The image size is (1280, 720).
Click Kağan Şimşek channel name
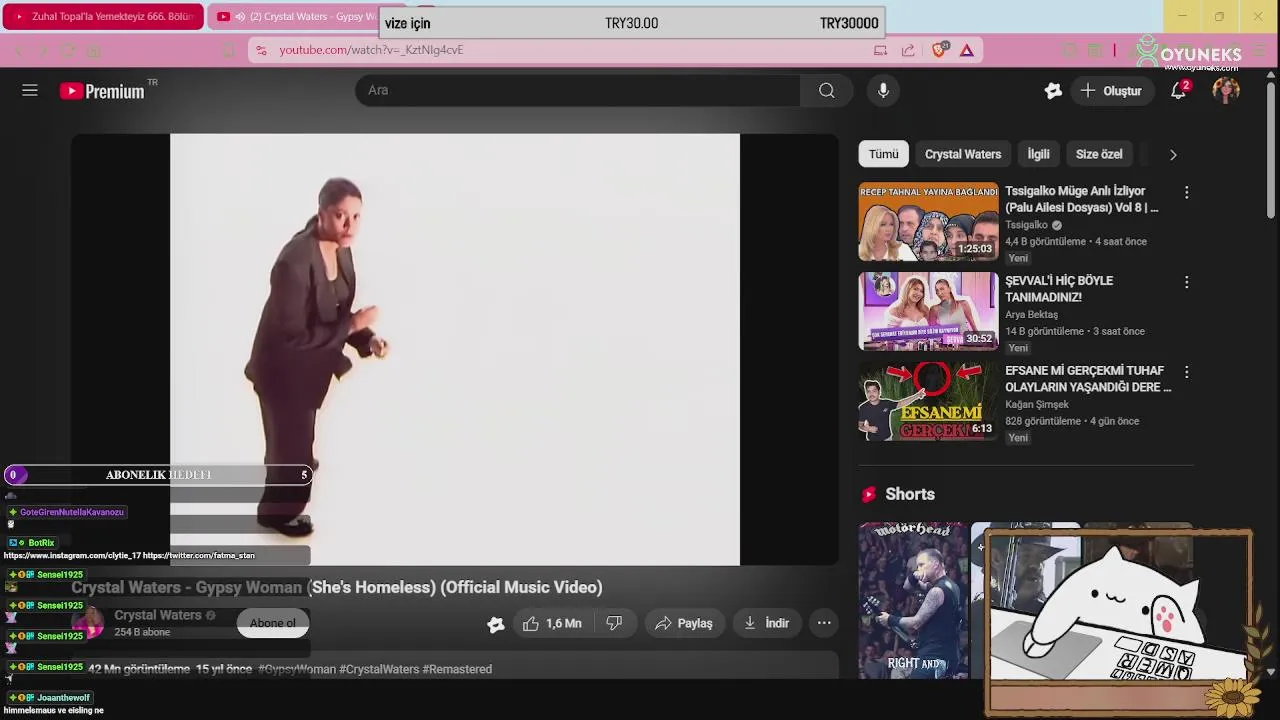coord(1036,405)
